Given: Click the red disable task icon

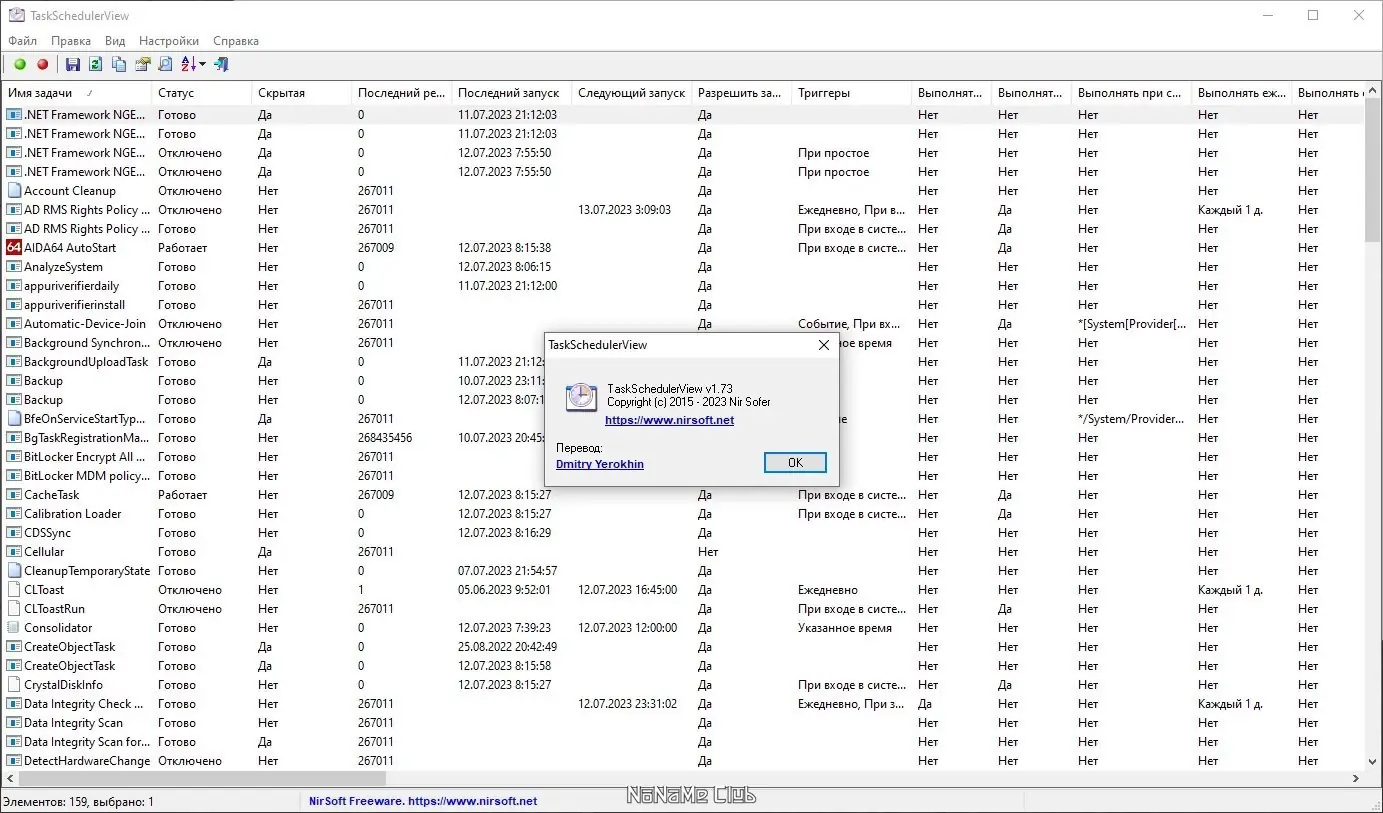Looking at the screenshot, I should [43, 65].
